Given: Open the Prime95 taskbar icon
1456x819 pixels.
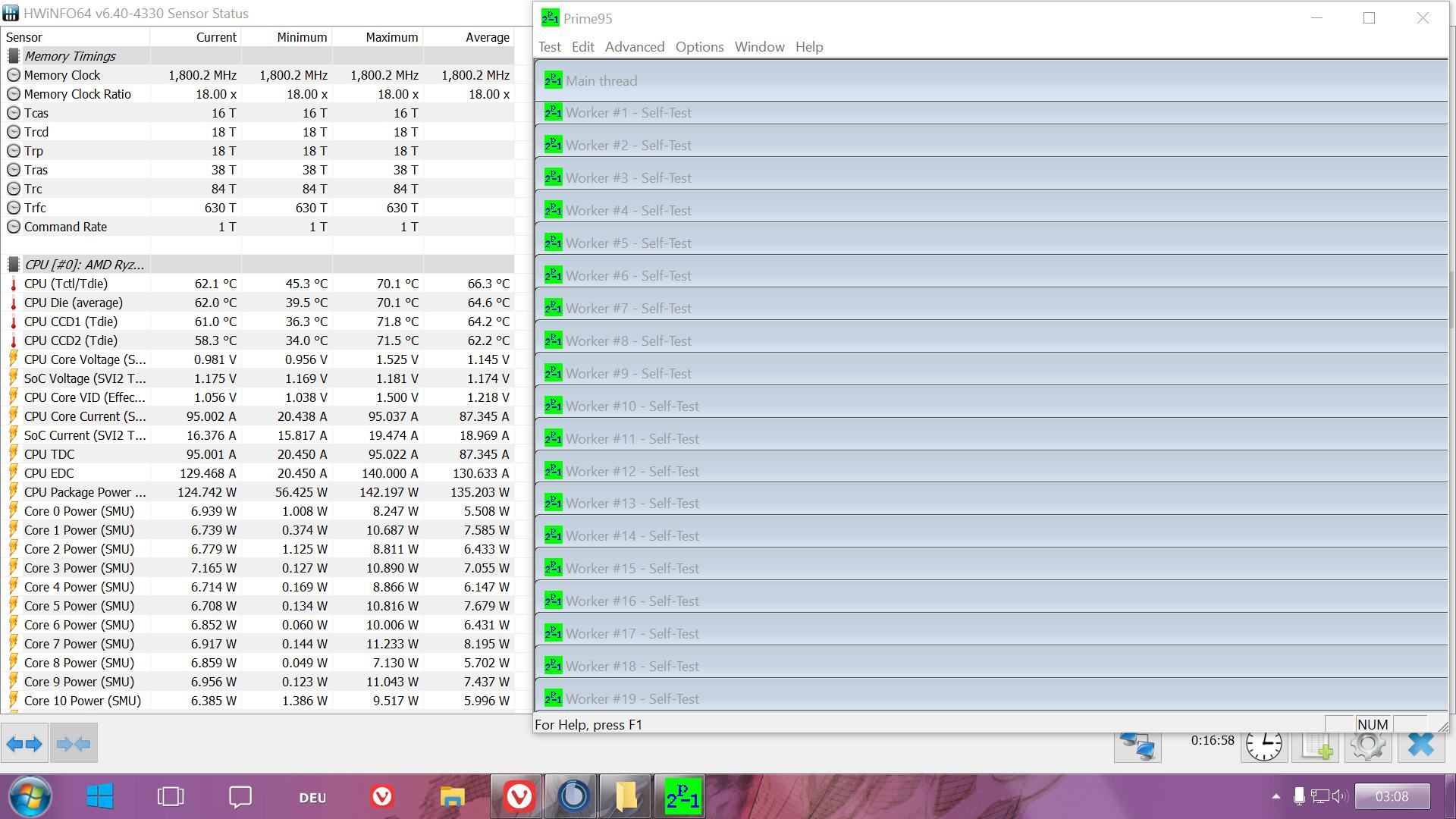Looking at the screenshot, I should coord(682,797).
